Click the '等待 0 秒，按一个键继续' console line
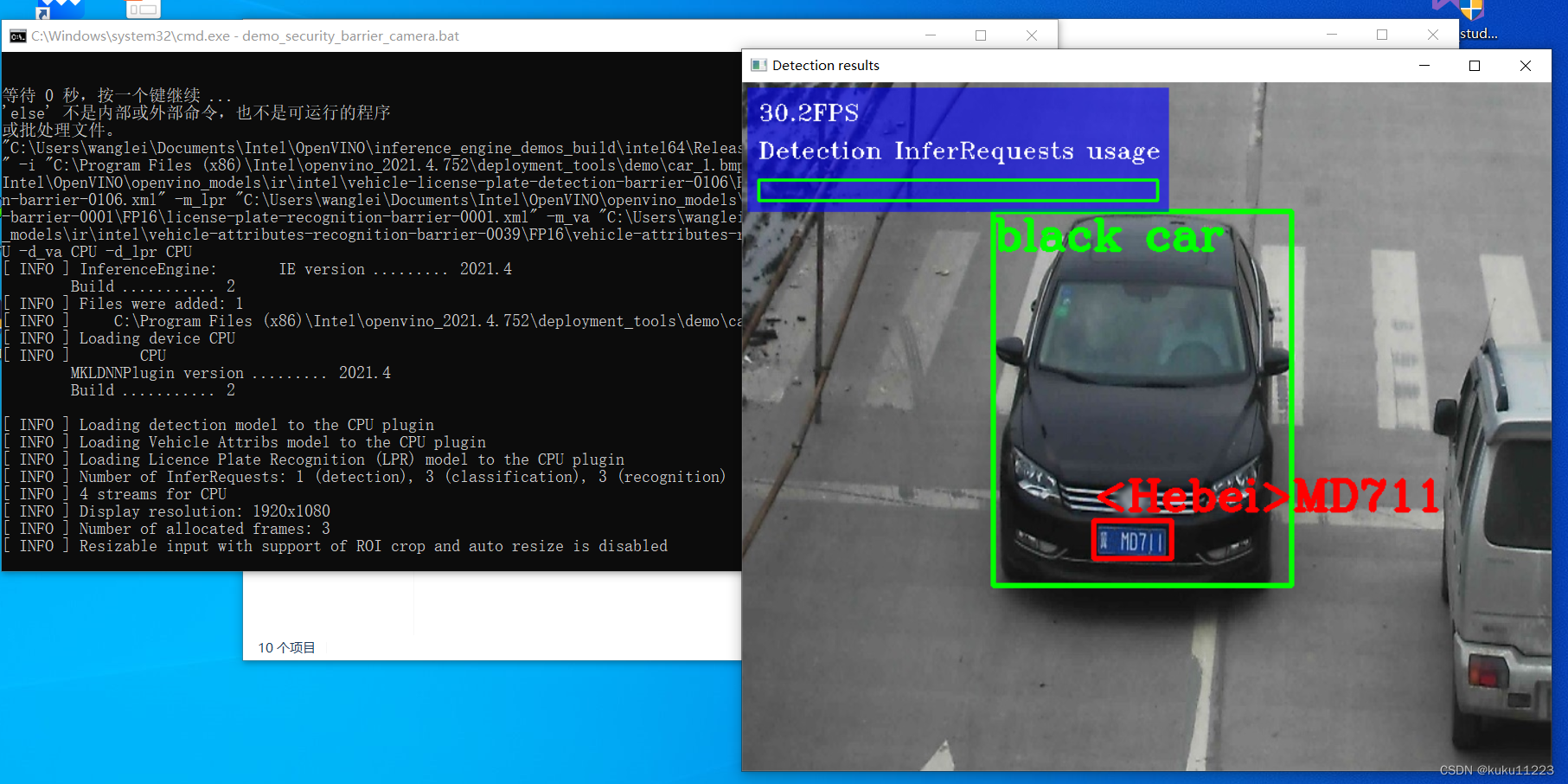Viewport: 1568px width, 784px height. (x=117, y=95)
